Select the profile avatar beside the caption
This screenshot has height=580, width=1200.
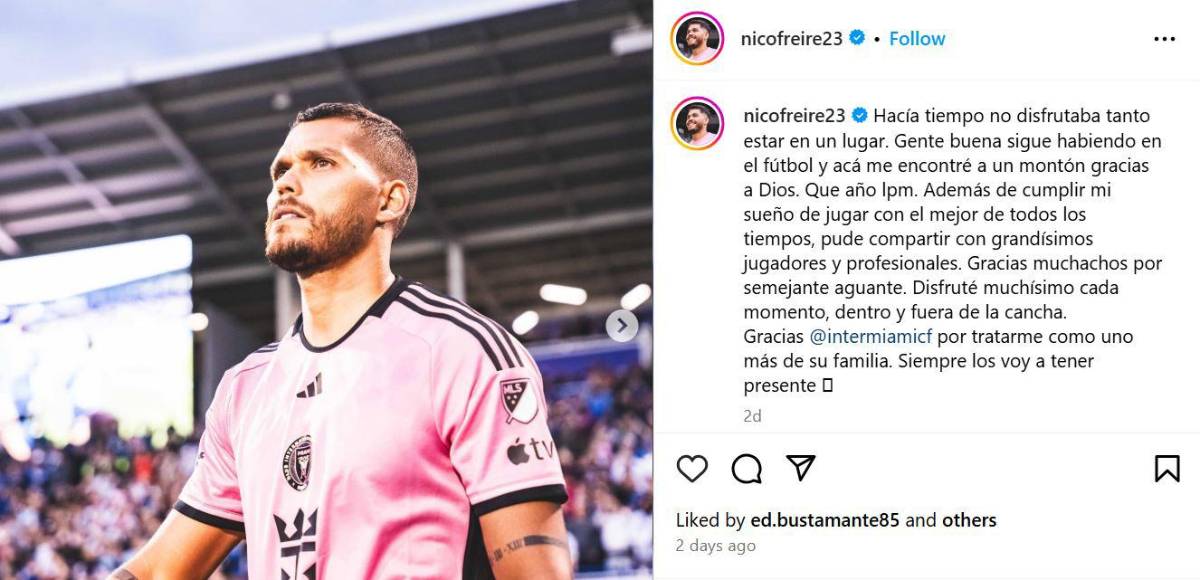tap(696, 116)
